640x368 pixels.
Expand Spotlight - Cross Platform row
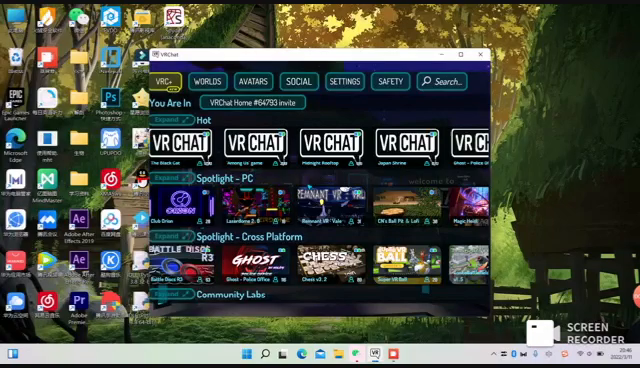point(172,236)
